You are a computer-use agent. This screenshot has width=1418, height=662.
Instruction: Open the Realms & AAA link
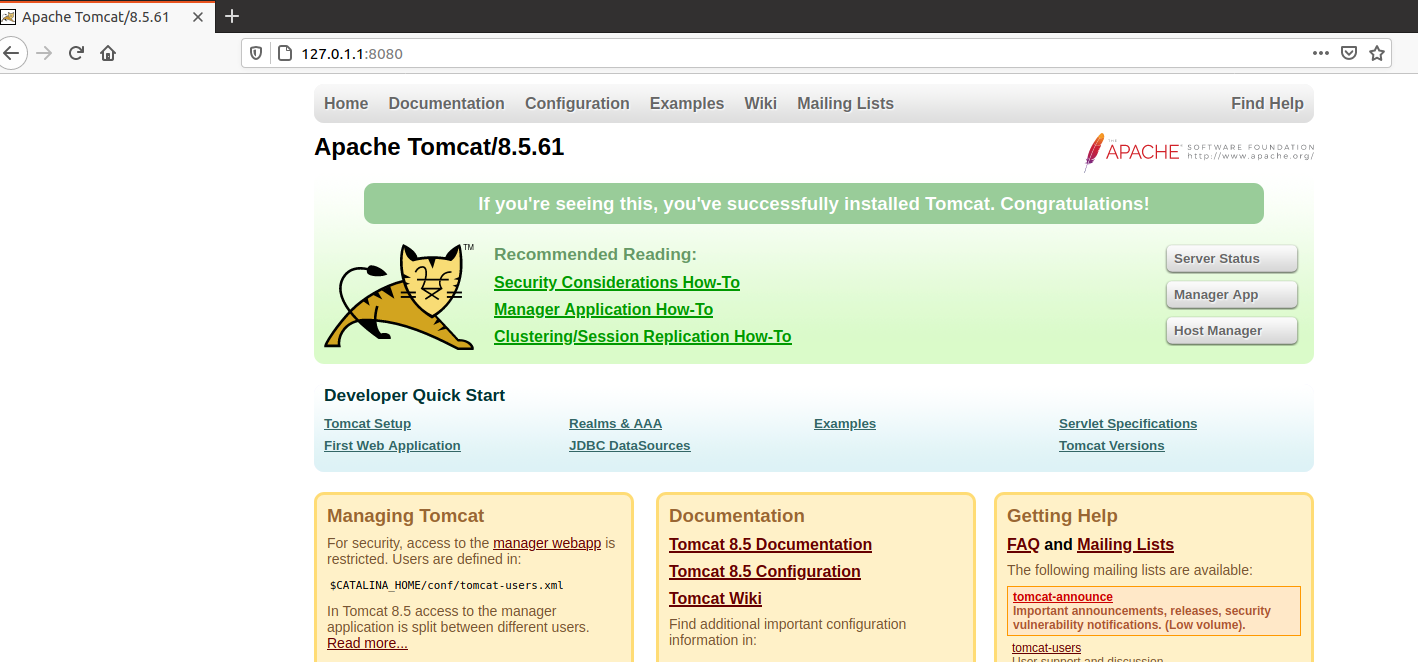[615, 423]
